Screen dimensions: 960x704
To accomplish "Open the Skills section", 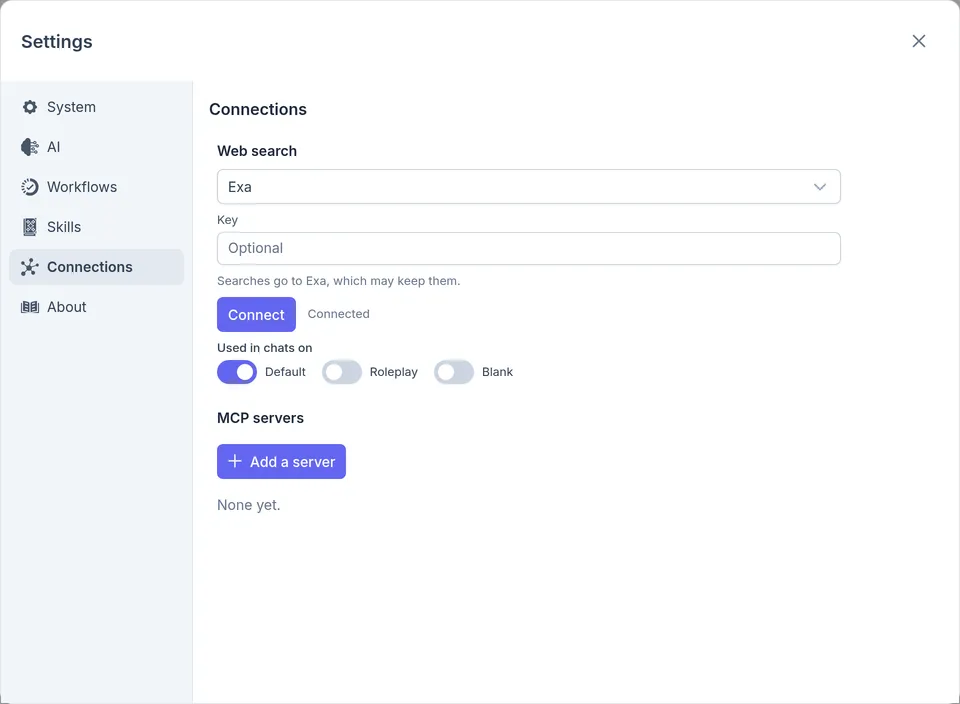I will click(x=97, y=227).
